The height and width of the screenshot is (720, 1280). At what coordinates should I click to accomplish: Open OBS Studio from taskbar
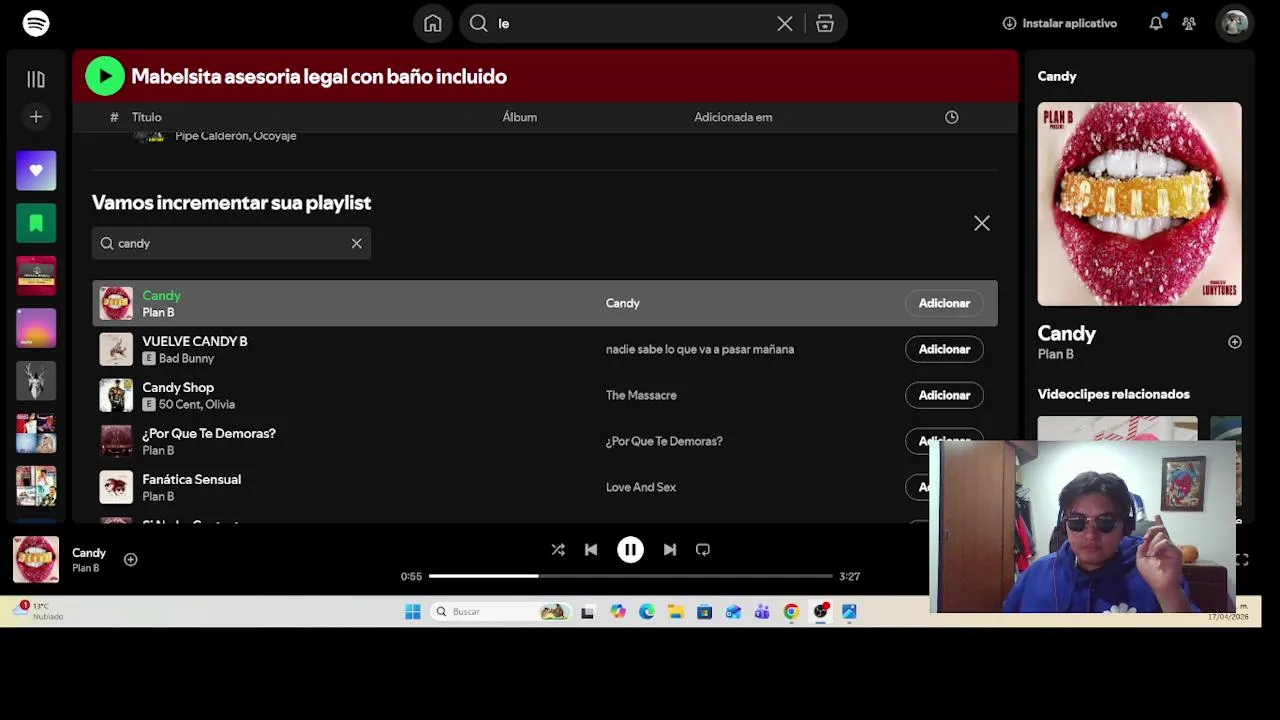point(821,612)
